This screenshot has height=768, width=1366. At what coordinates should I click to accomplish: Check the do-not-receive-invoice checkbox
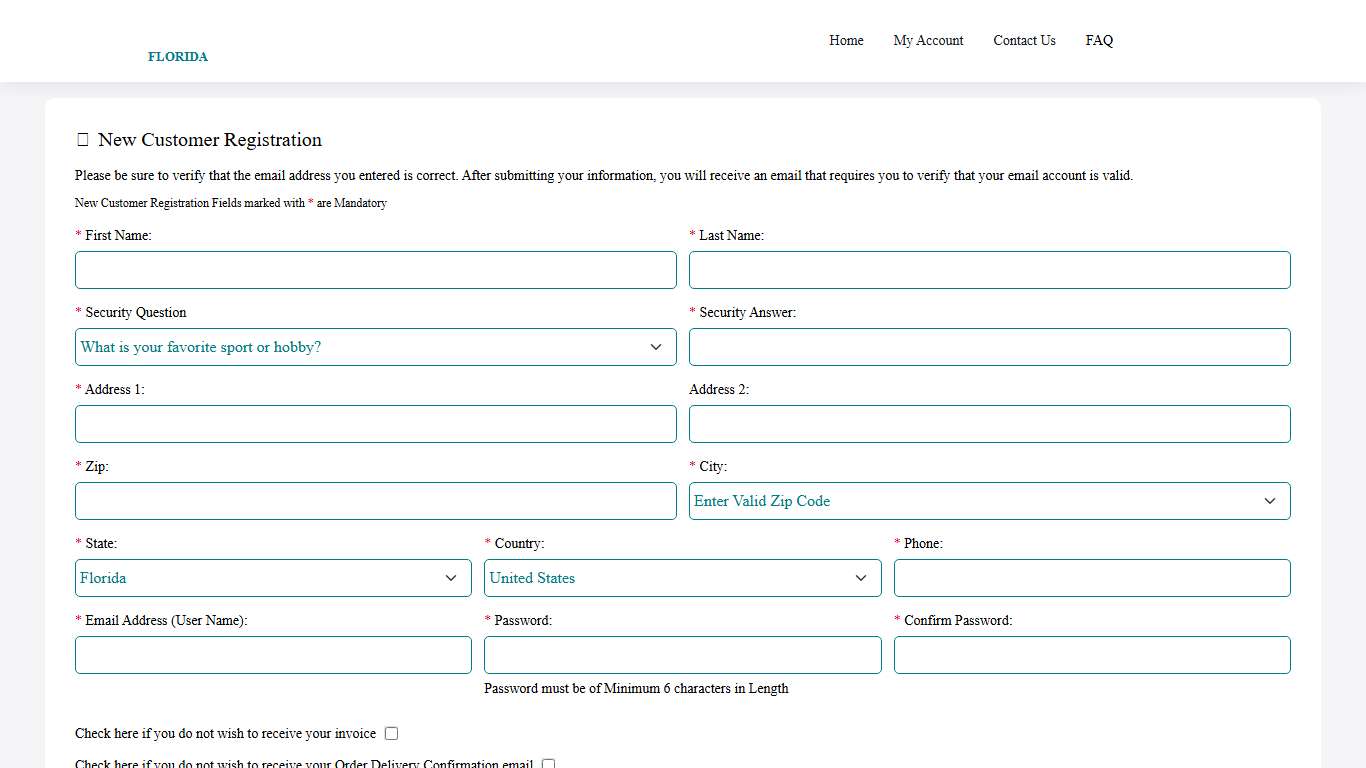(391, 733)
